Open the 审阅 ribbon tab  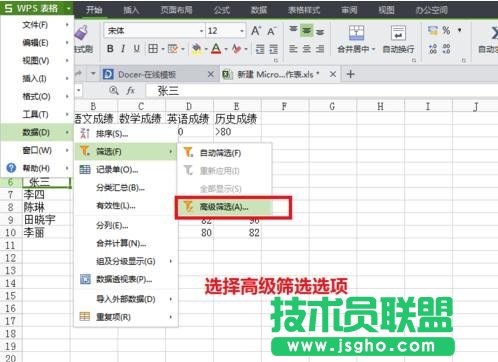(x=349, y=10)
